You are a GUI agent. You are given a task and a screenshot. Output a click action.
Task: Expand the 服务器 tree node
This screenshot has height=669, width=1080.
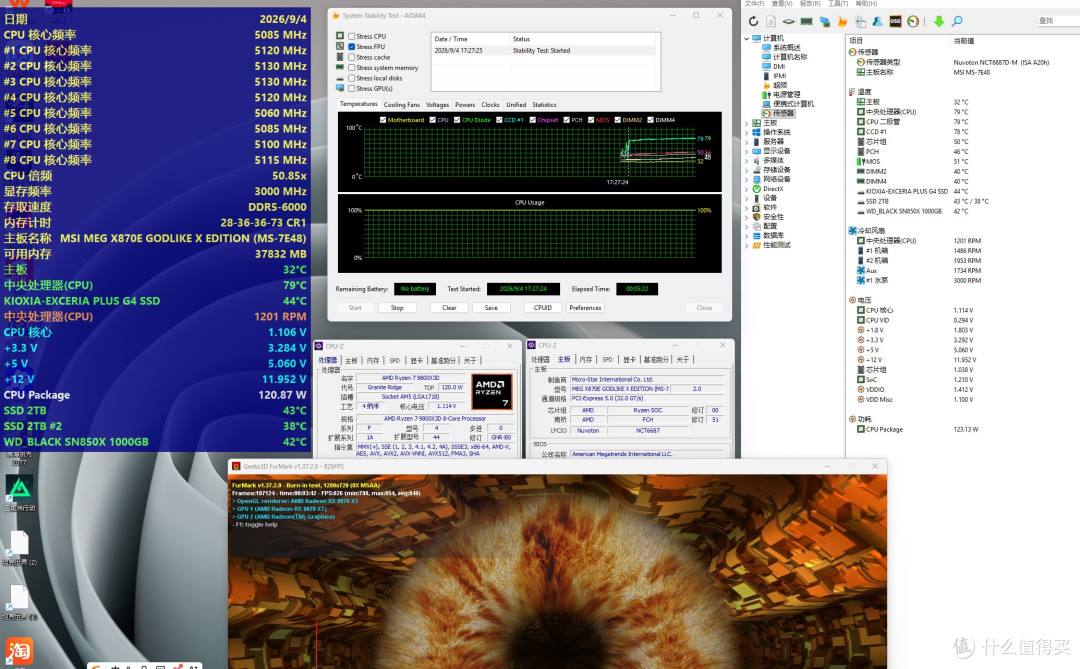(747, 142)
